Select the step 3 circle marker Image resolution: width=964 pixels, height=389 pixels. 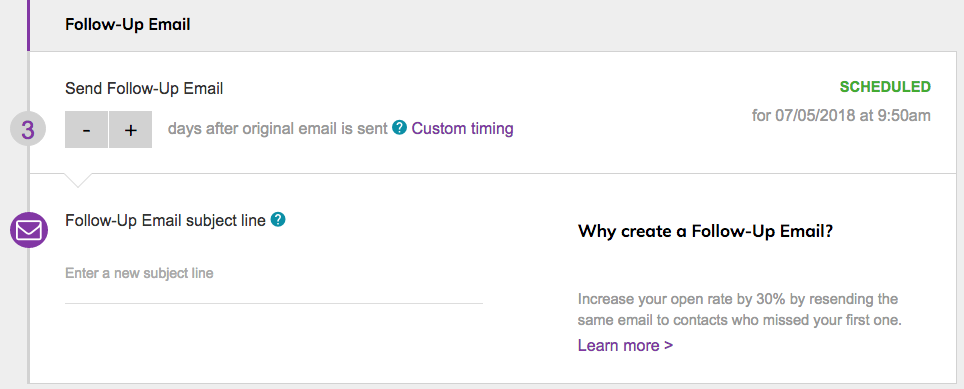tap(28, 130)
